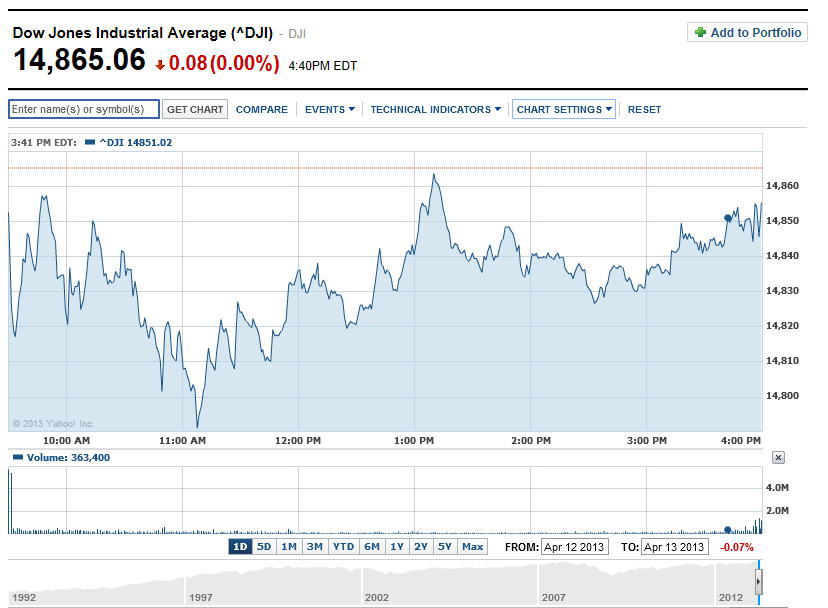The image size is (828, 608).
Task: Switch to the 5D range
Action: [x=264, y=547]
